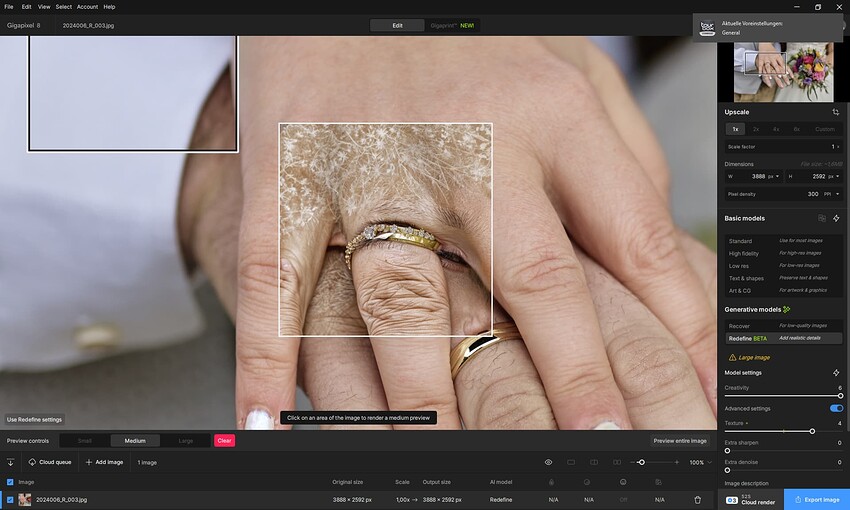Delete the 2024006_R_003.jpg row with the trash icon
The width and height of the screenshot is (850, 510).
tap(698, 499)
